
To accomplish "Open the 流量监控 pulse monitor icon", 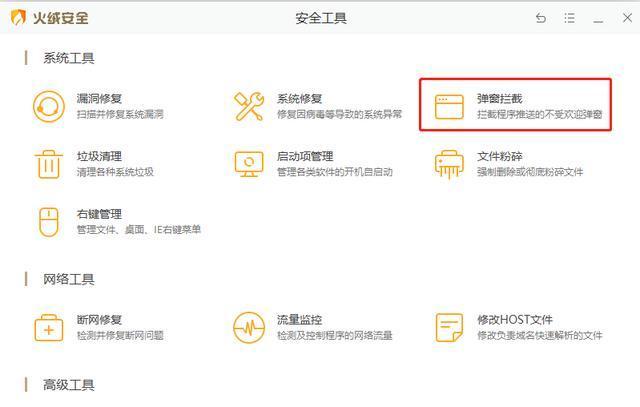I will coord(249,328).
